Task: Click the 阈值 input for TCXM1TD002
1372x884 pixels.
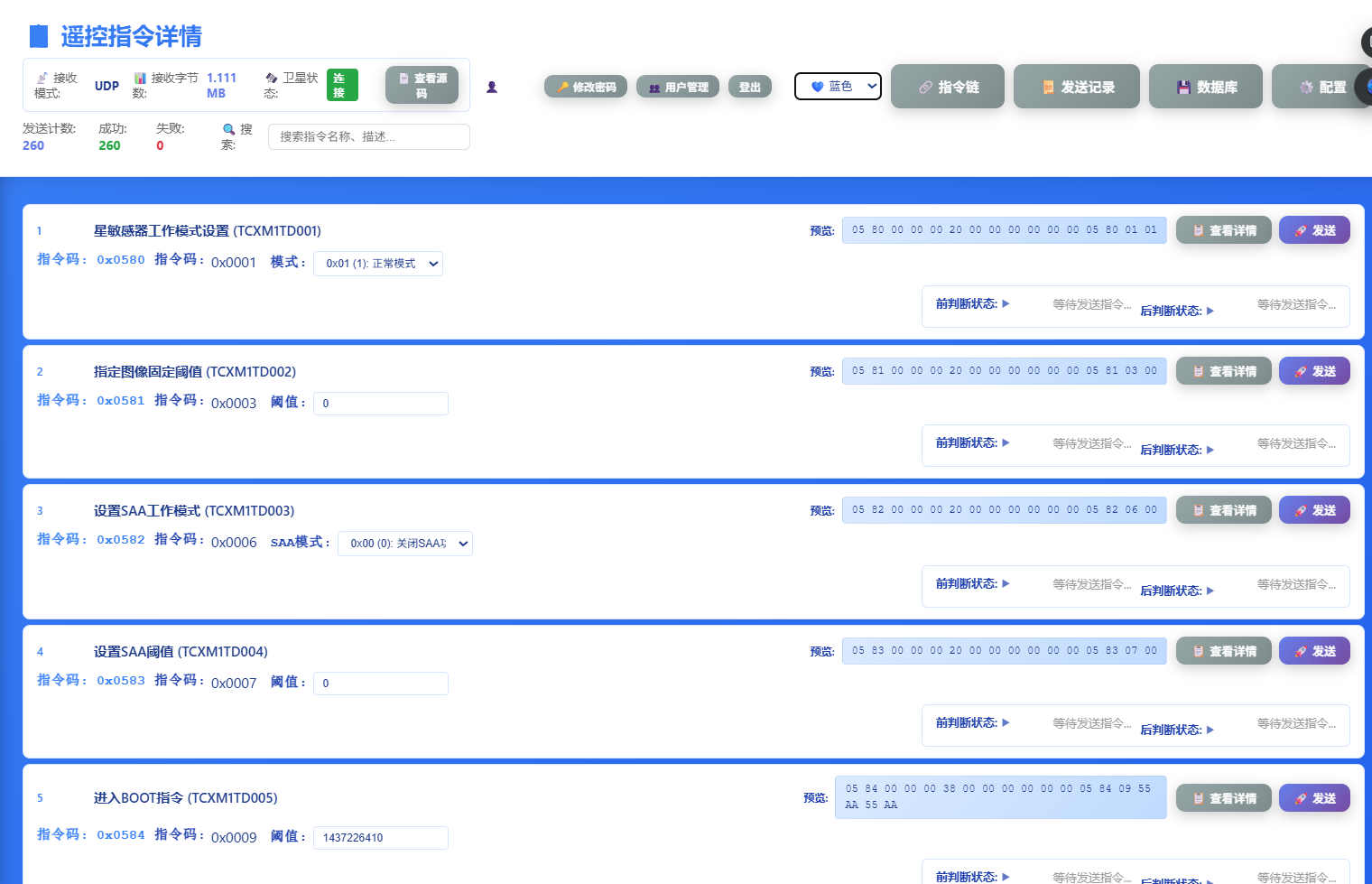Action: [x=380, y=403]
